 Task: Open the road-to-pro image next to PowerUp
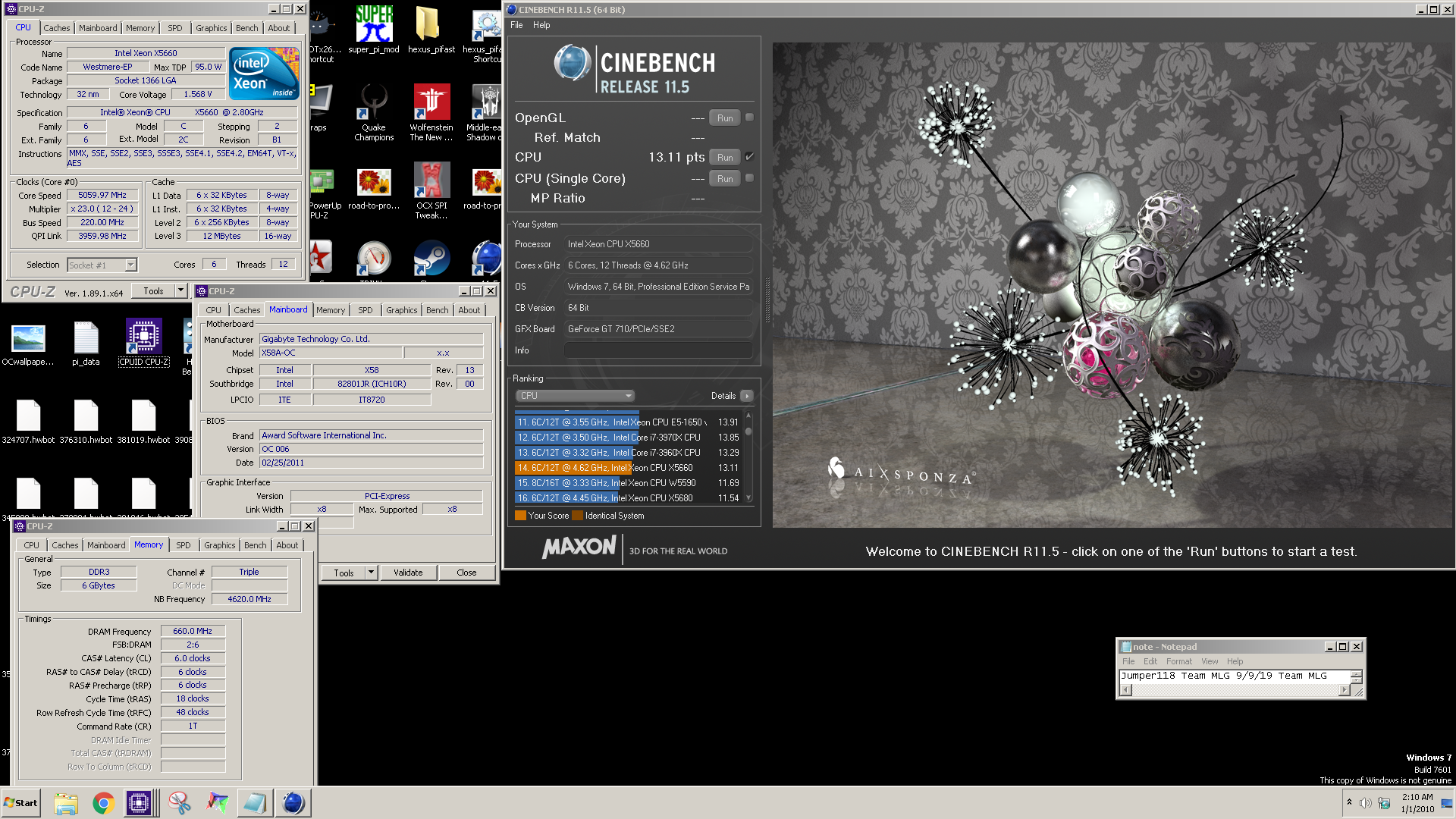tap(374, 190)
